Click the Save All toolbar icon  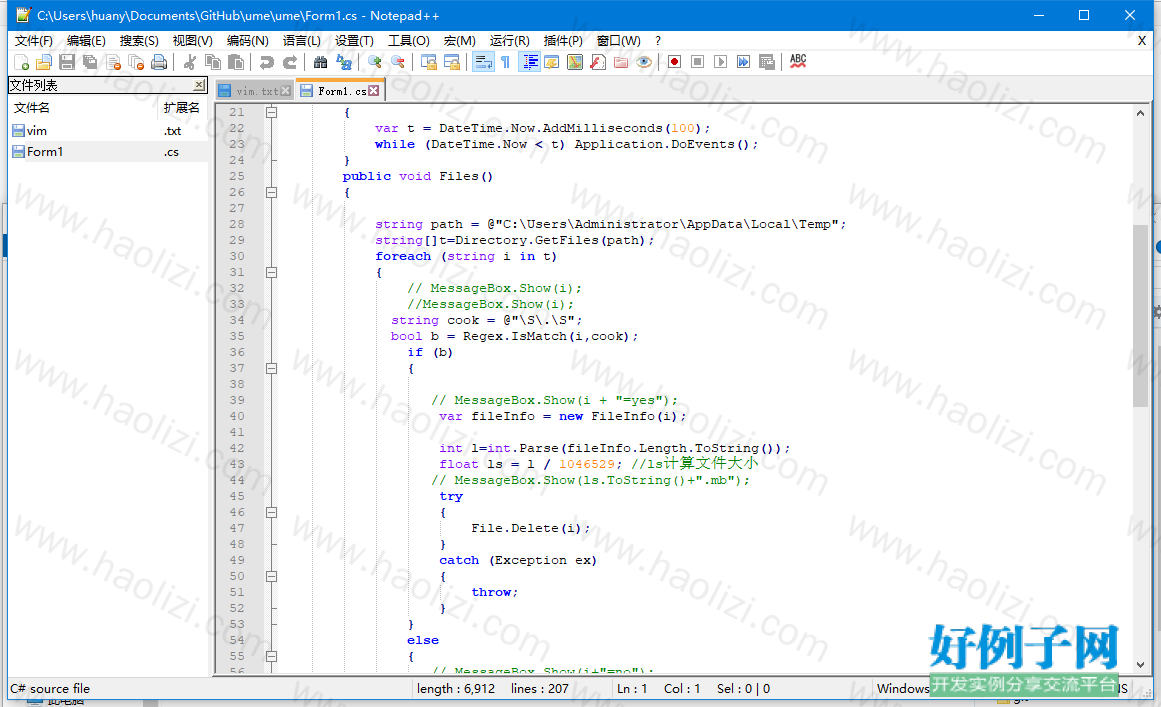90,62
